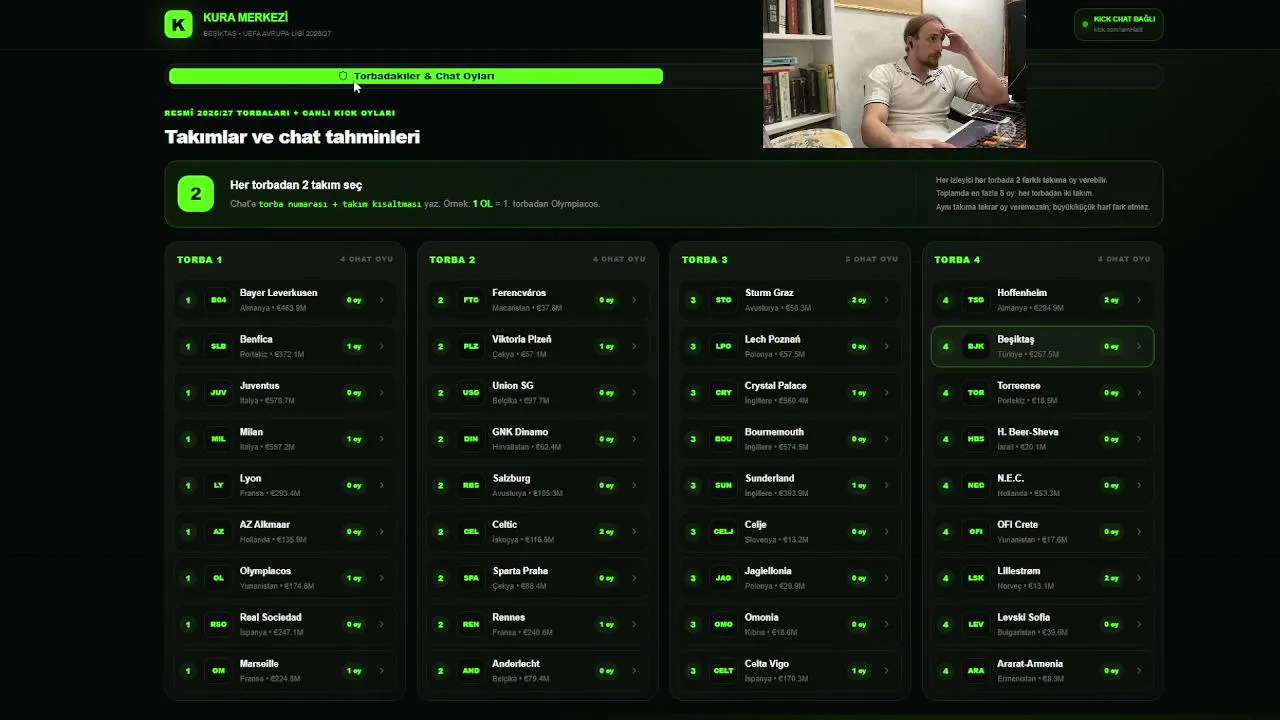Click the AND Anderlecht badge
This screenshot has height=720, width=1280.
coord(471,671)
